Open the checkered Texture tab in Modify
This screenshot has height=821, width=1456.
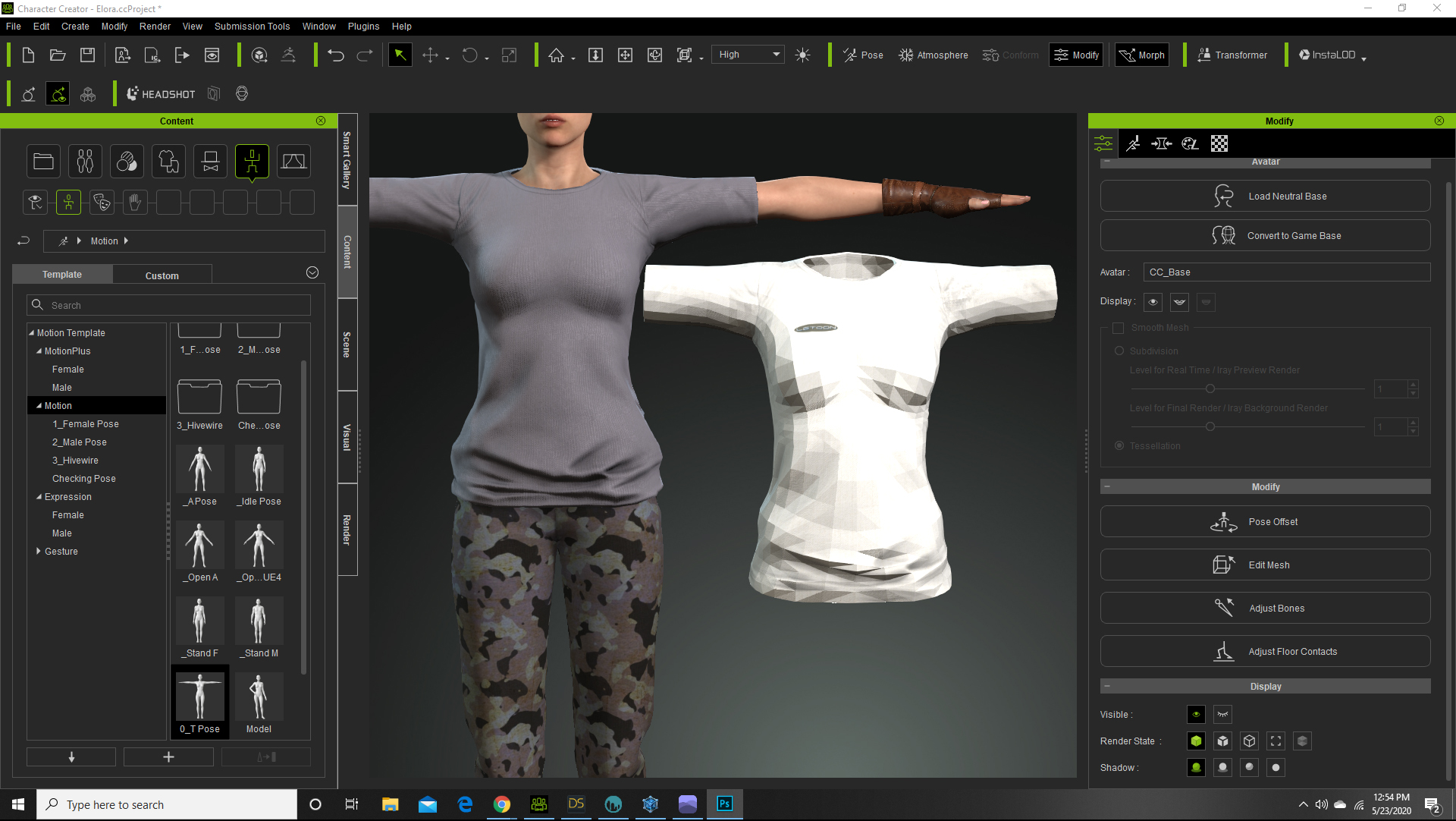pyautogui.click(x=1219, y=143)
